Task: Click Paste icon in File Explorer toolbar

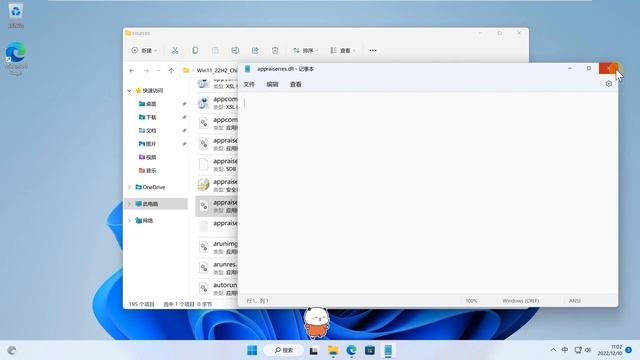Action: click(215, 50)
